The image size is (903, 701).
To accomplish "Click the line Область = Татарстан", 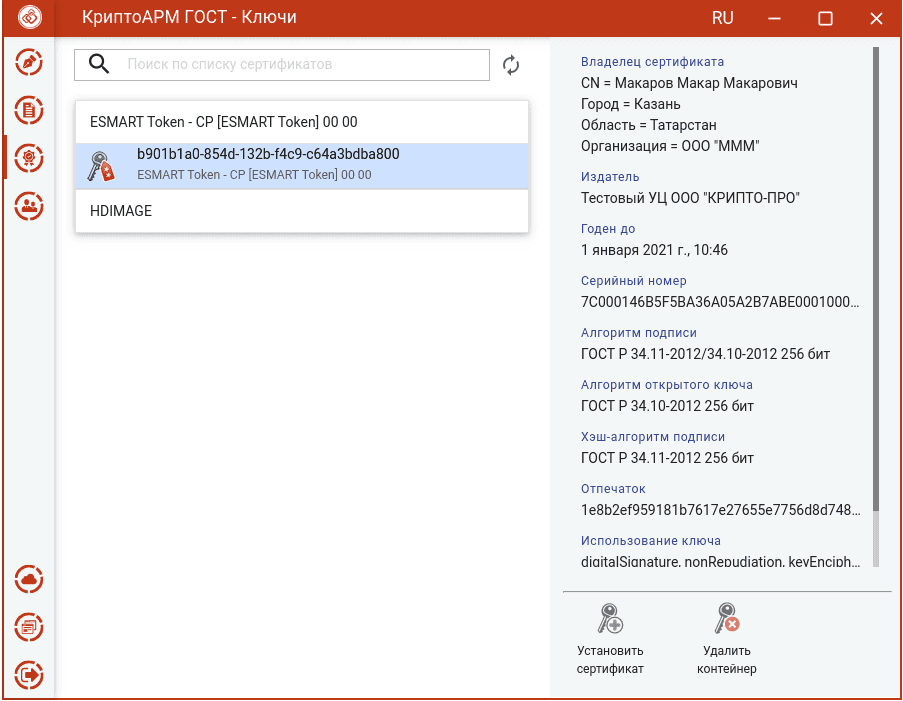I will tap(648, 125).
